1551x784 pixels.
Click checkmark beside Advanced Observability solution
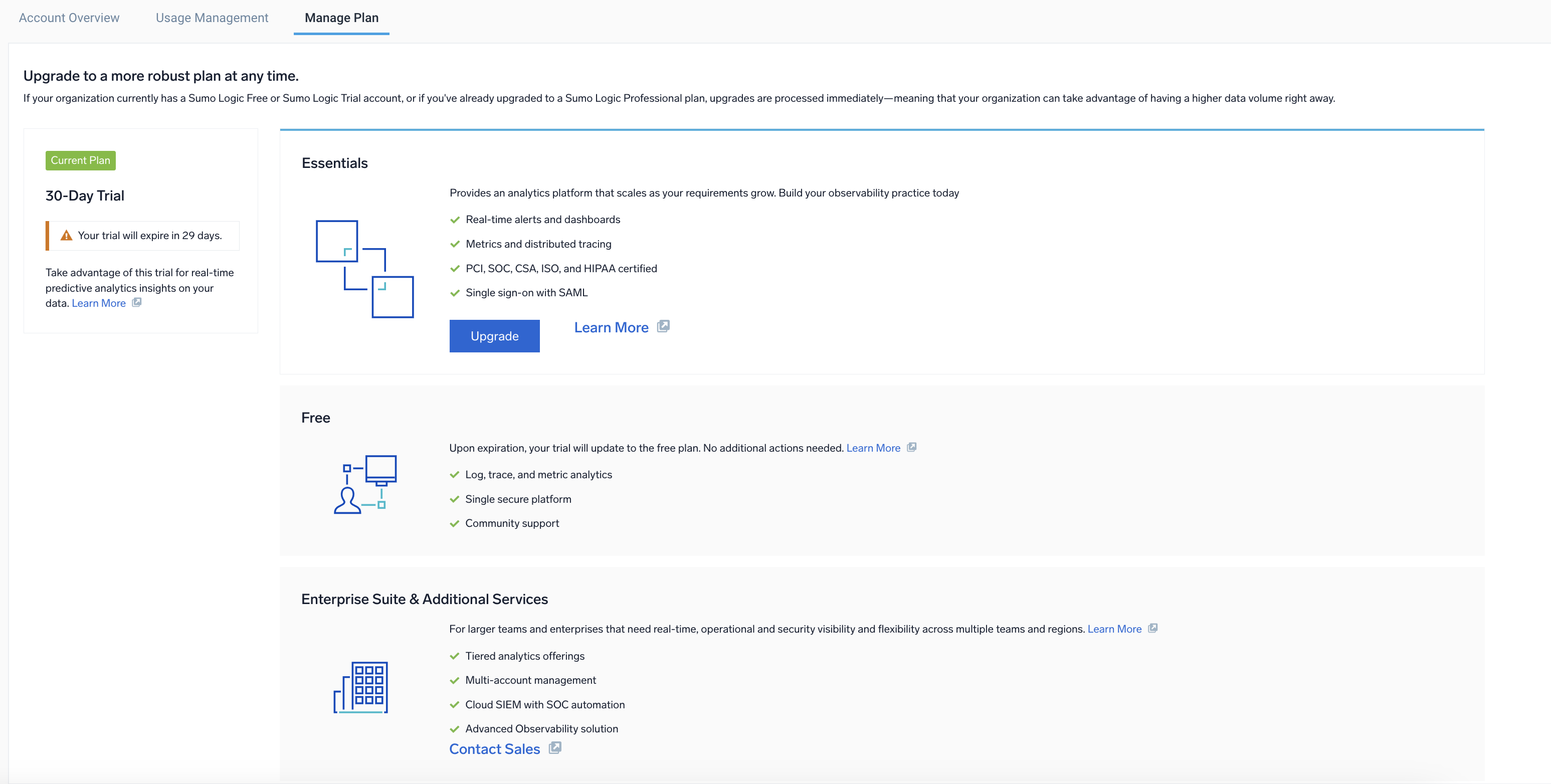pyautogui.click(x=455, y=729)
